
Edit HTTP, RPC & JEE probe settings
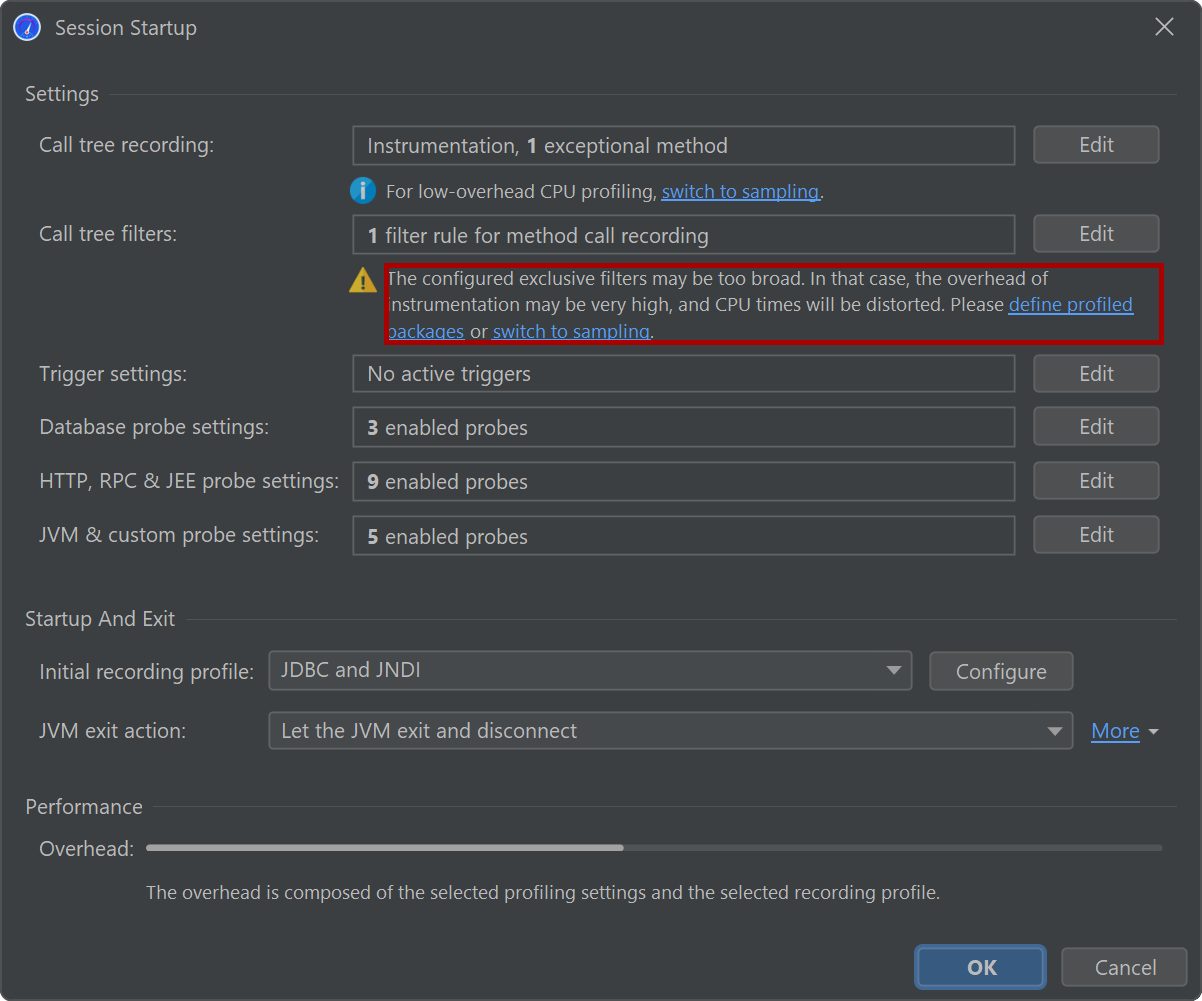pos(1095,481)
